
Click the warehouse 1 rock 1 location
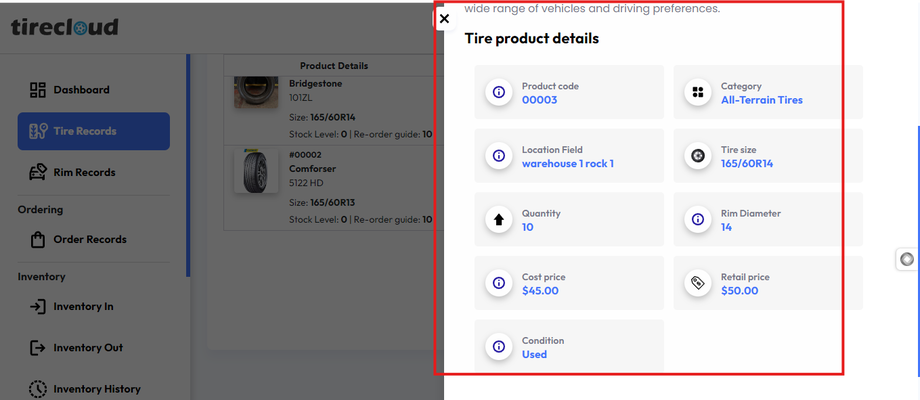click(x=567, y=164)
